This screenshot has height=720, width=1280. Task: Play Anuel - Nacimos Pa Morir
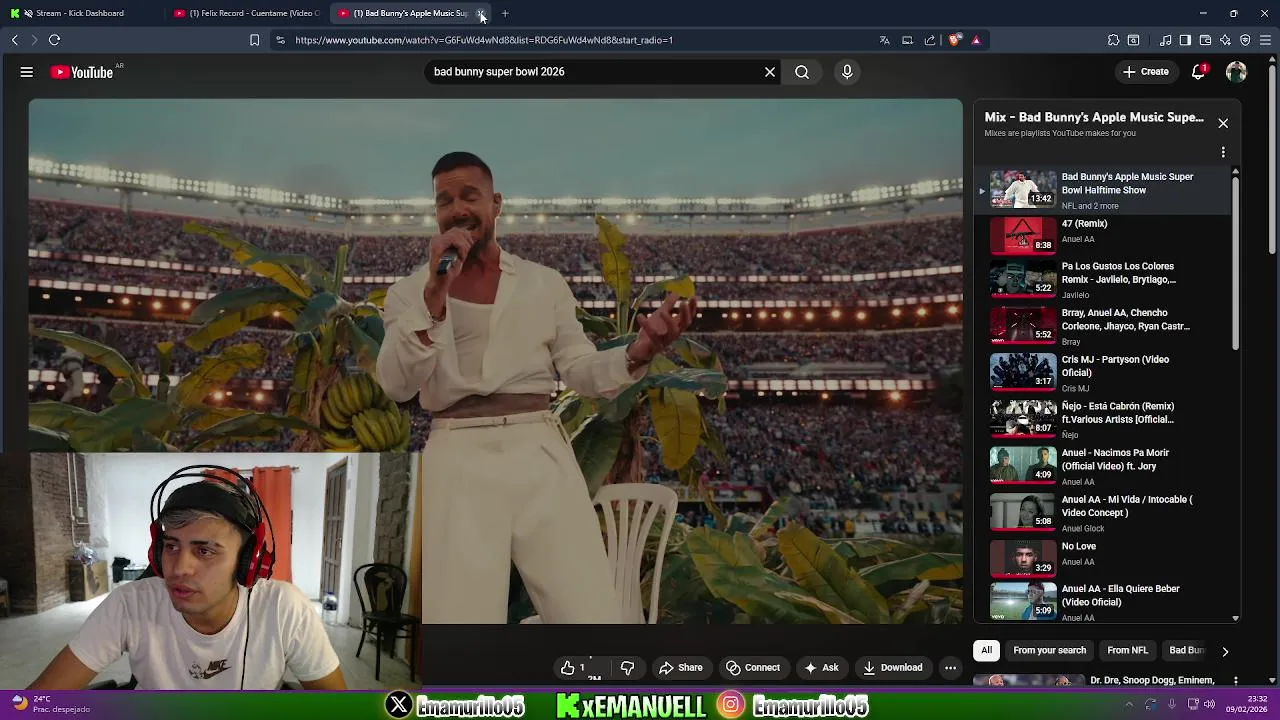(1105, 465)
